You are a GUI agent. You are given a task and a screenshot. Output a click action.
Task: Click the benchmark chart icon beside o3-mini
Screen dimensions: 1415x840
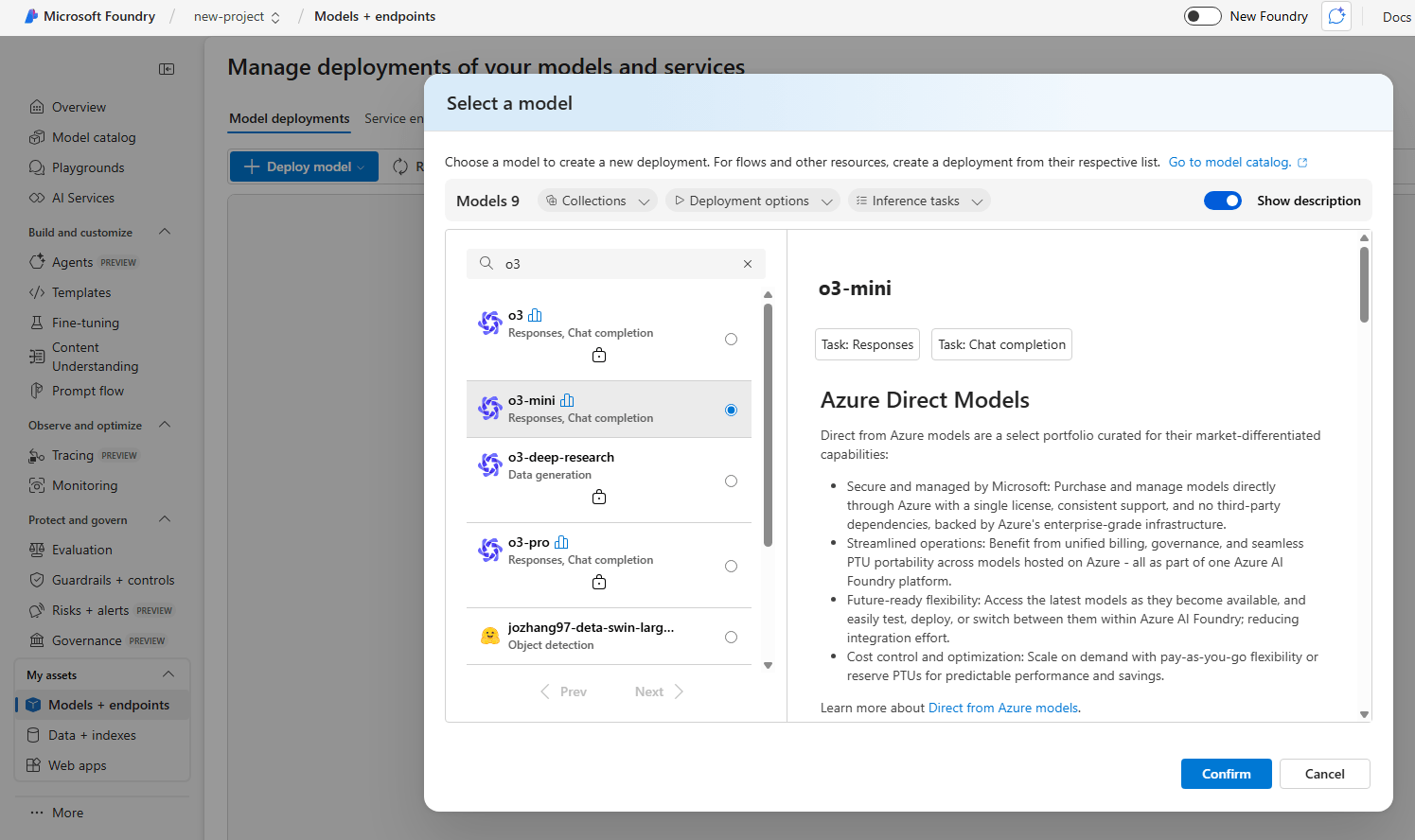(x=566, y=399)
